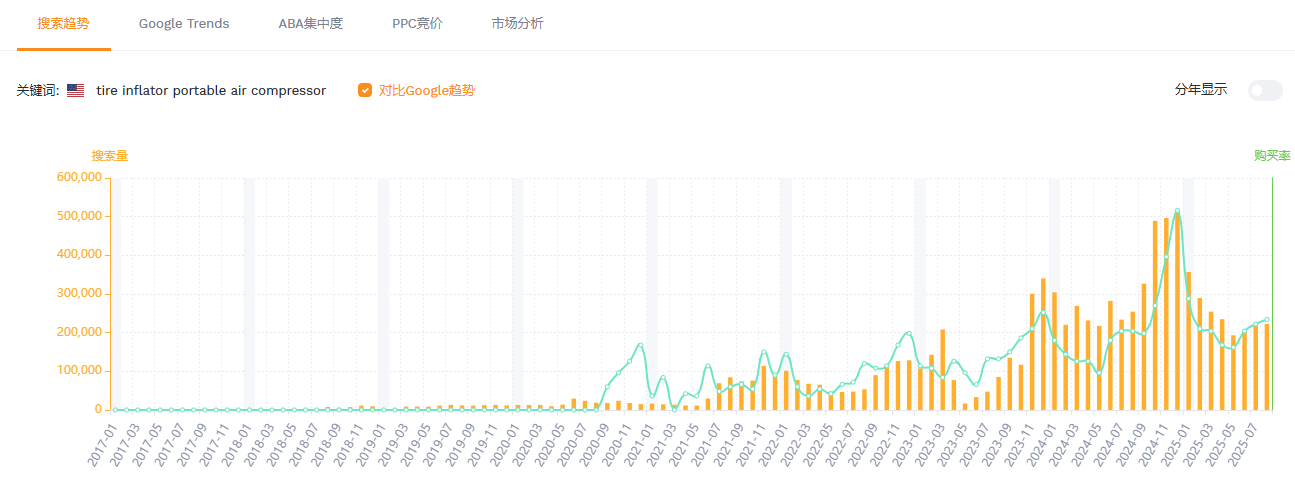
Task: Click the 关键词 label
Action: (38, 90)
